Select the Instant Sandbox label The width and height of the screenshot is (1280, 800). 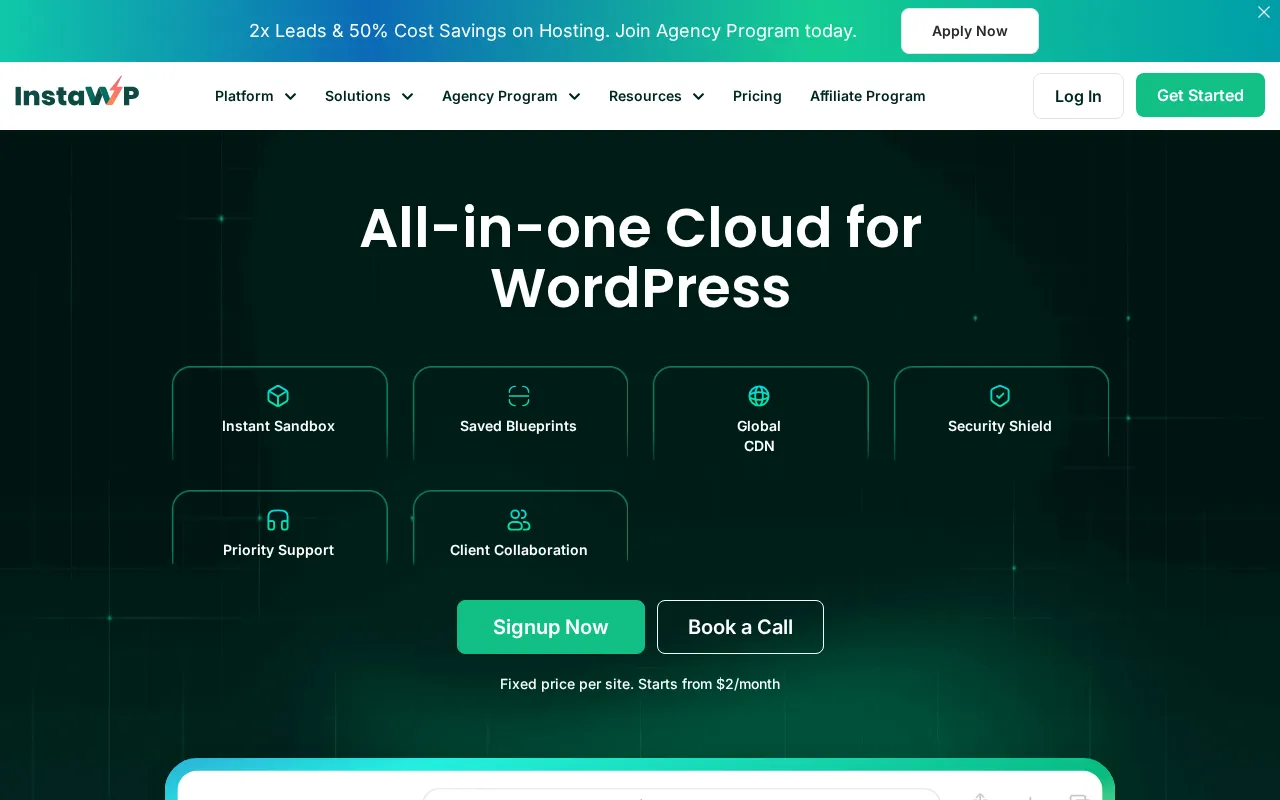click(x=278, y=426)
